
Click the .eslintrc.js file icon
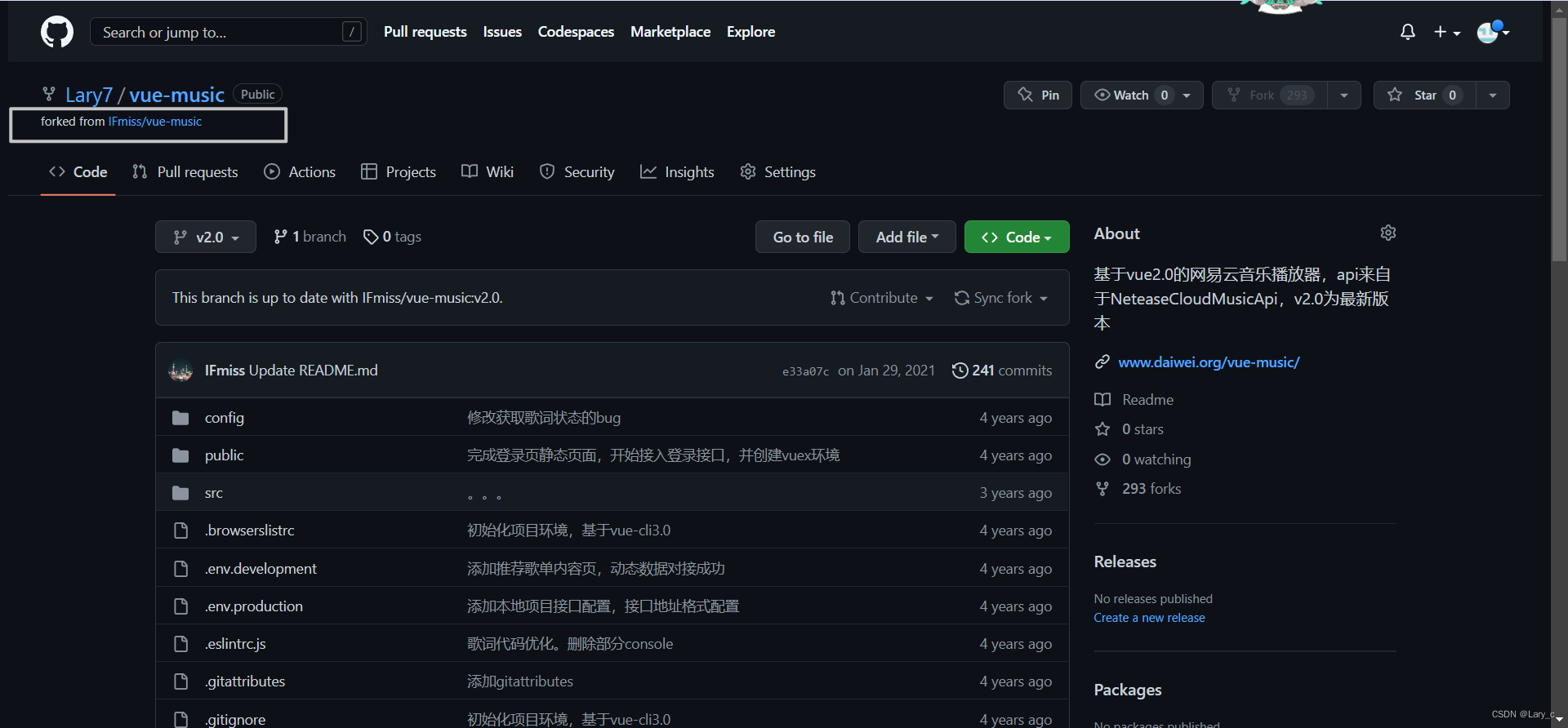tap(180, 644)
